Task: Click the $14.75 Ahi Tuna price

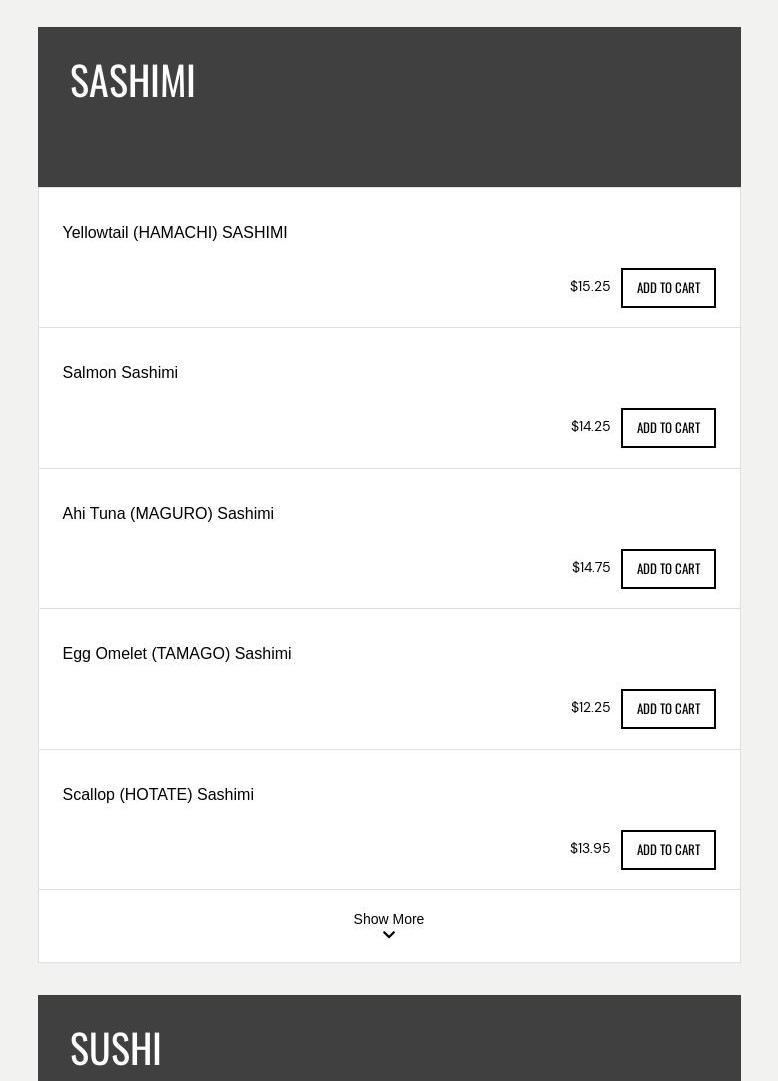Action: point(590,567)
